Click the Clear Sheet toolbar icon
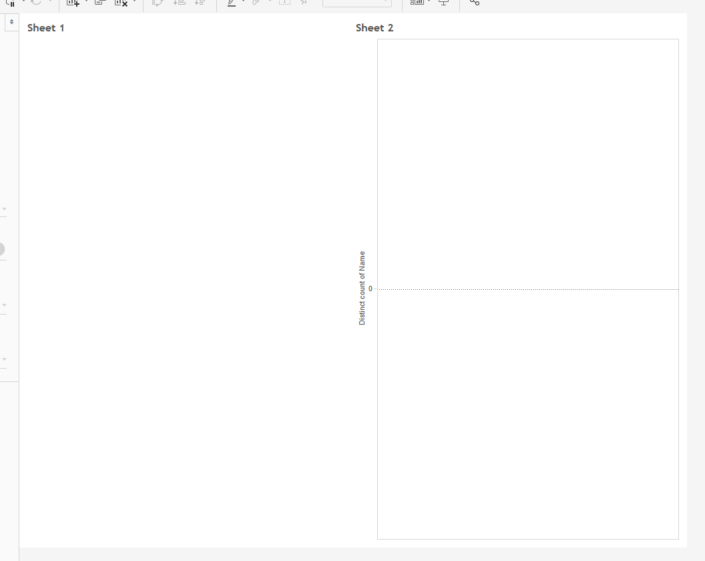This screenshot has height=561, width=705. pos(121,2)
